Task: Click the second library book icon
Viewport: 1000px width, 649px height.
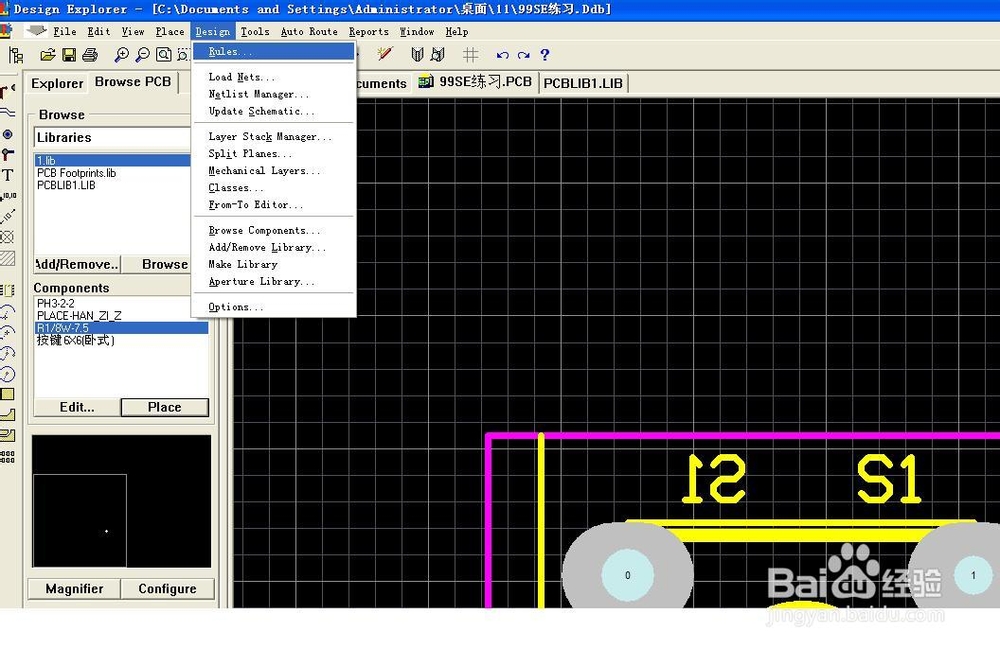Action: point(438,55)
